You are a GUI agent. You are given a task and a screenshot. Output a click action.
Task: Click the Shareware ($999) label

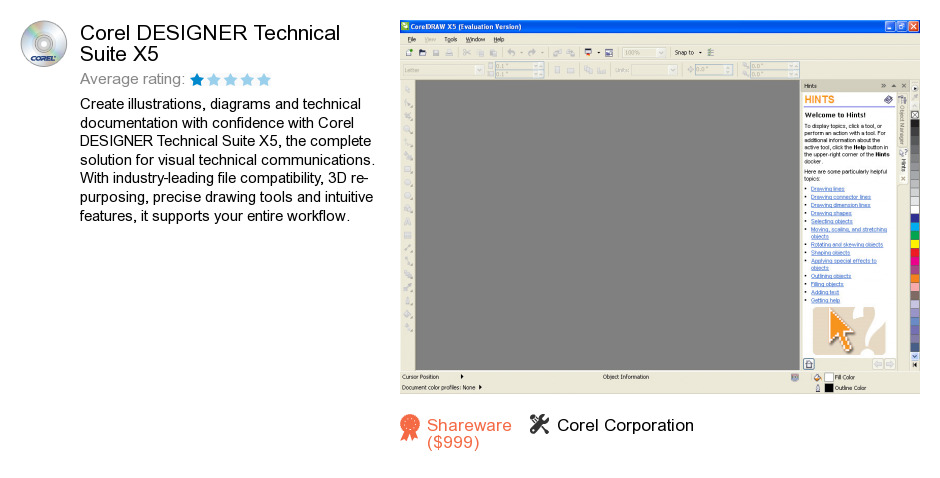coord(469,434)
